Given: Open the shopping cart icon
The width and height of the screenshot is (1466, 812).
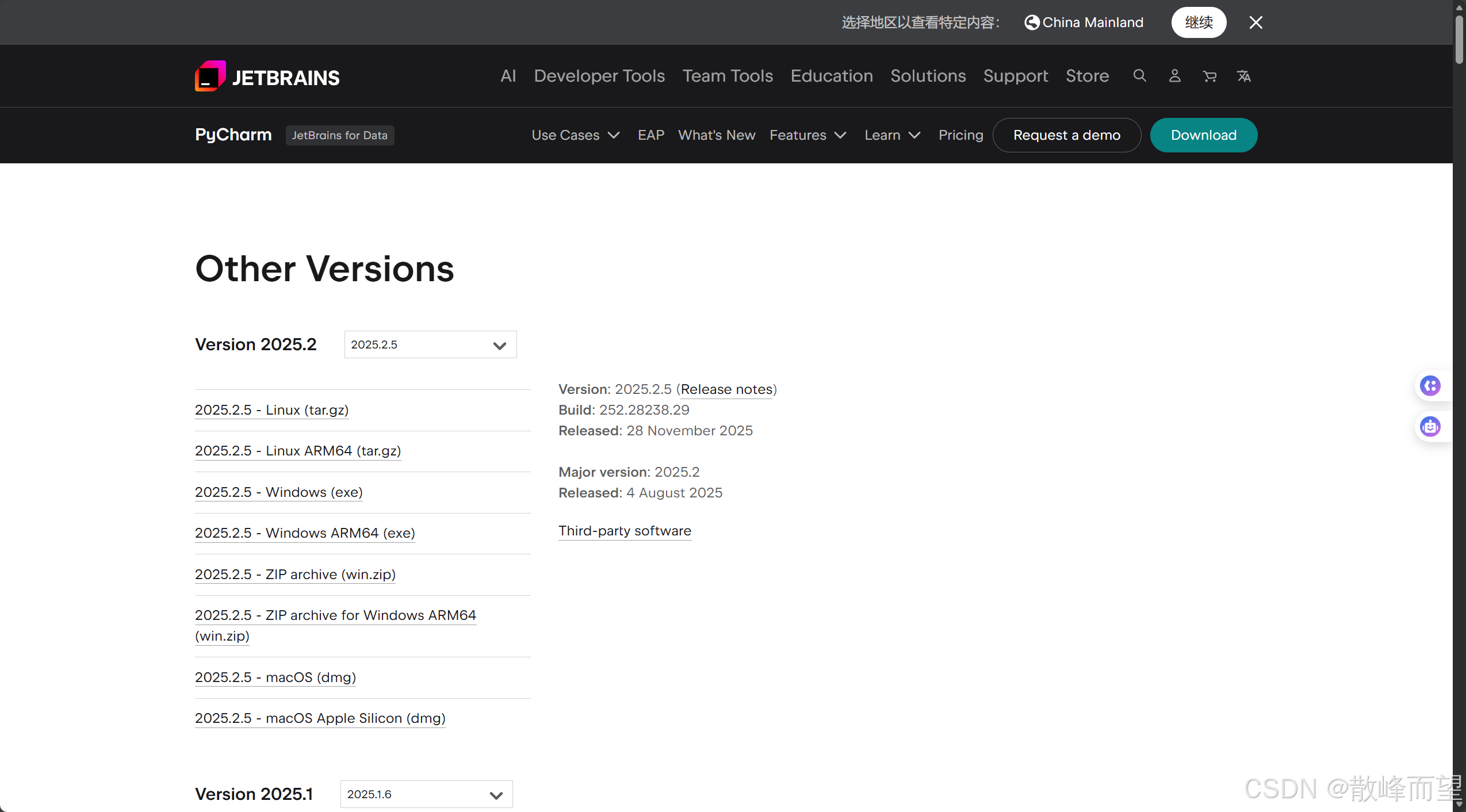Looking at the screenshot, I should [x=1209, y=76].
